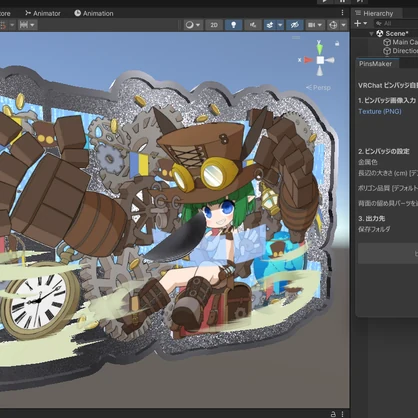
Task: Click the 長辺の大きさ (cm) label
Action: pos(383,173)
